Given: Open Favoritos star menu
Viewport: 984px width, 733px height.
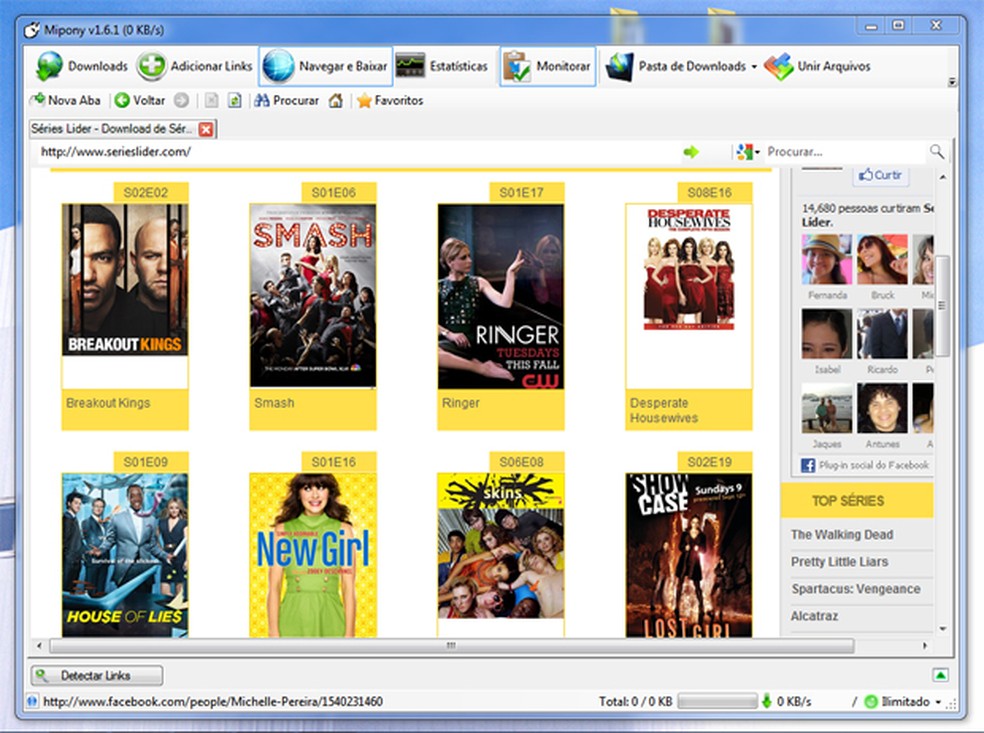Looking at the screenshot, I should pos(390,100).
